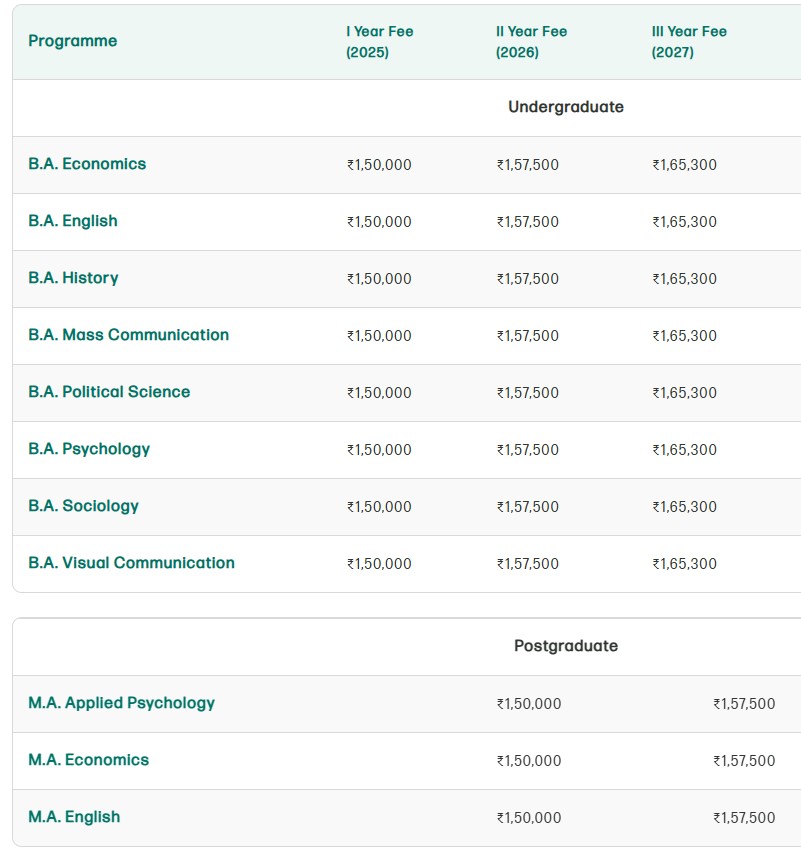Viewport: 801px width, 850px height.
Task: Open the M.A. Applied Psychology link
Action: click(121, 703)
